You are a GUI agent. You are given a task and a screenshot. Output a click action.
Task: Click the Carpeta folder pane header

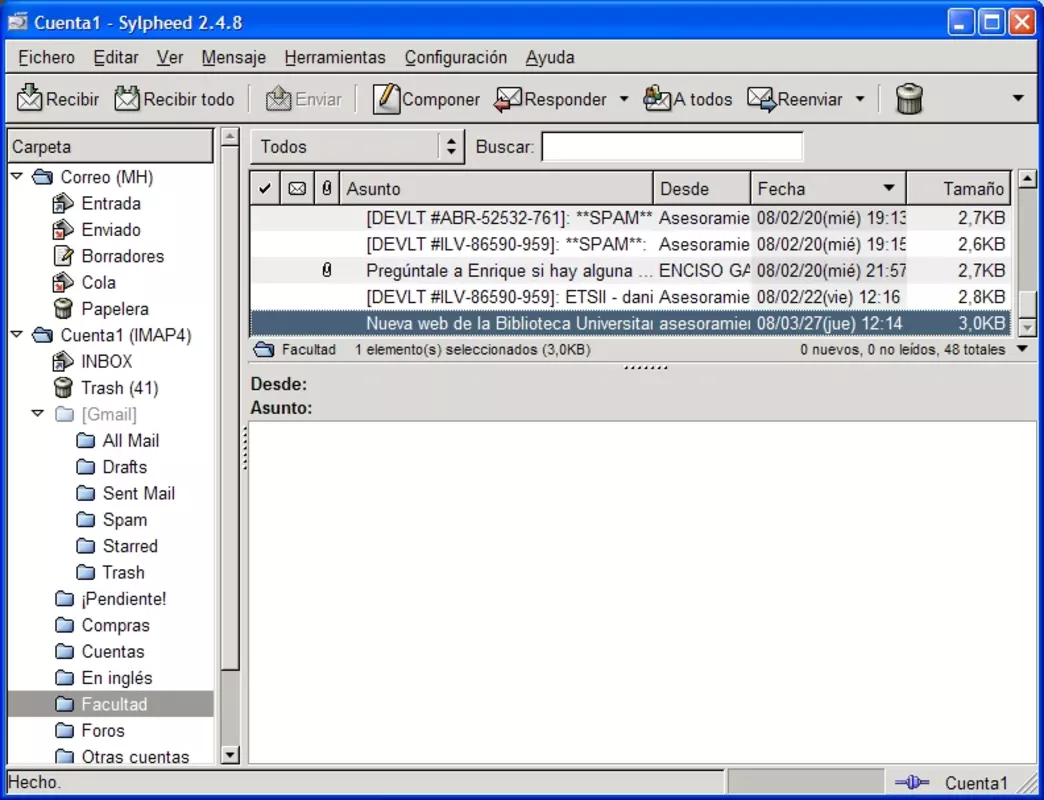pos(111,146)
